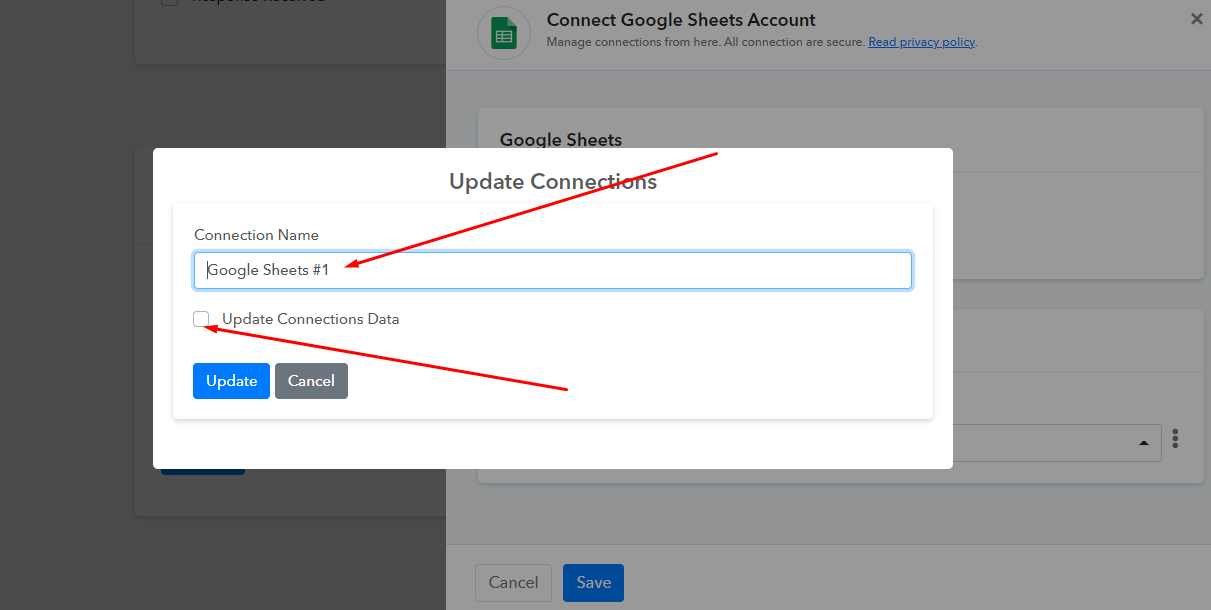Viewport: 1211px width, 610px height.
Task: Click the Google Sheets logo icon
Action: tap(504, 35)
